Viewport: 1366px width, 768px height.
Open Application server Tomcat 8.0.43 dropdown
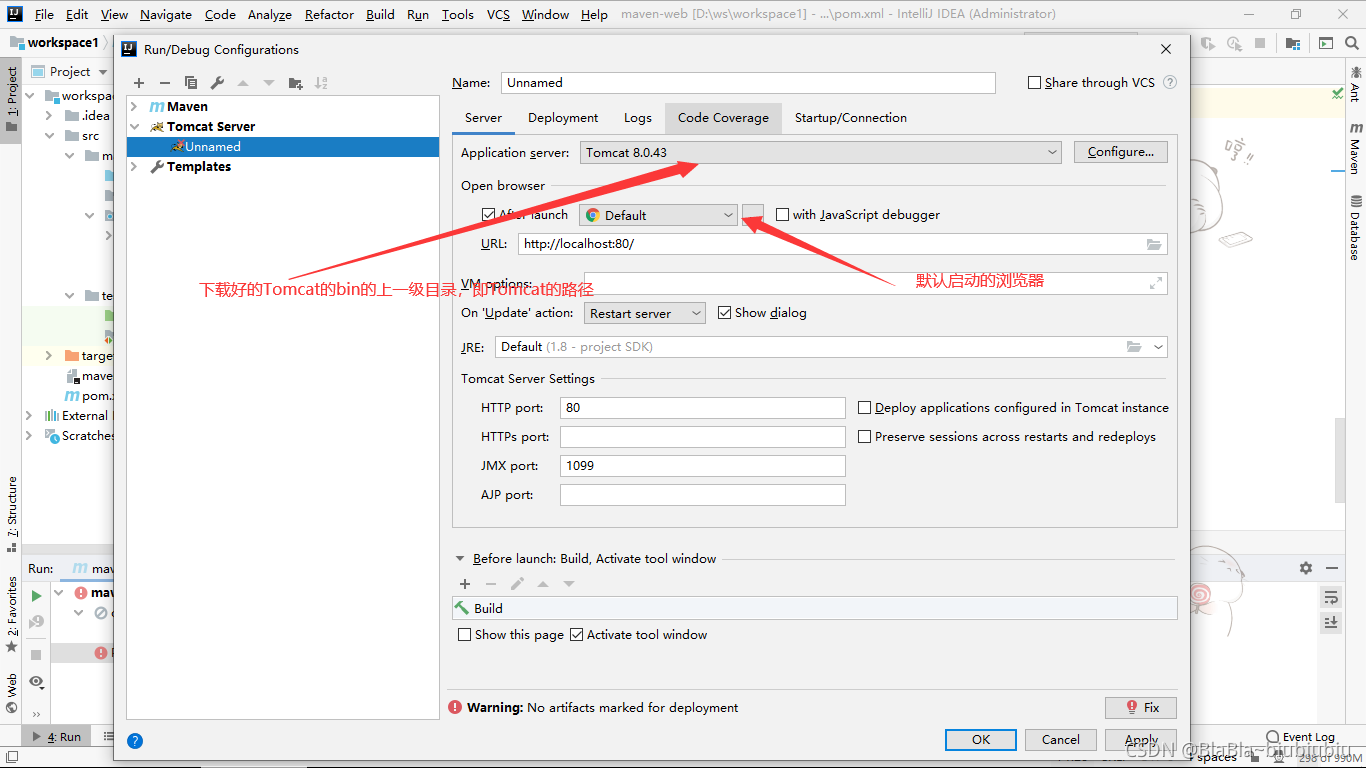point(820,152)
